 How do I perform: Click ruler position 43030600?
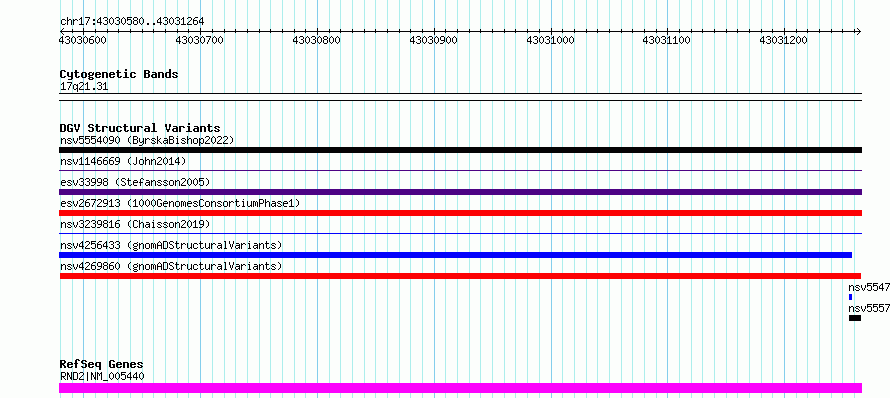[x=82, y=40]
